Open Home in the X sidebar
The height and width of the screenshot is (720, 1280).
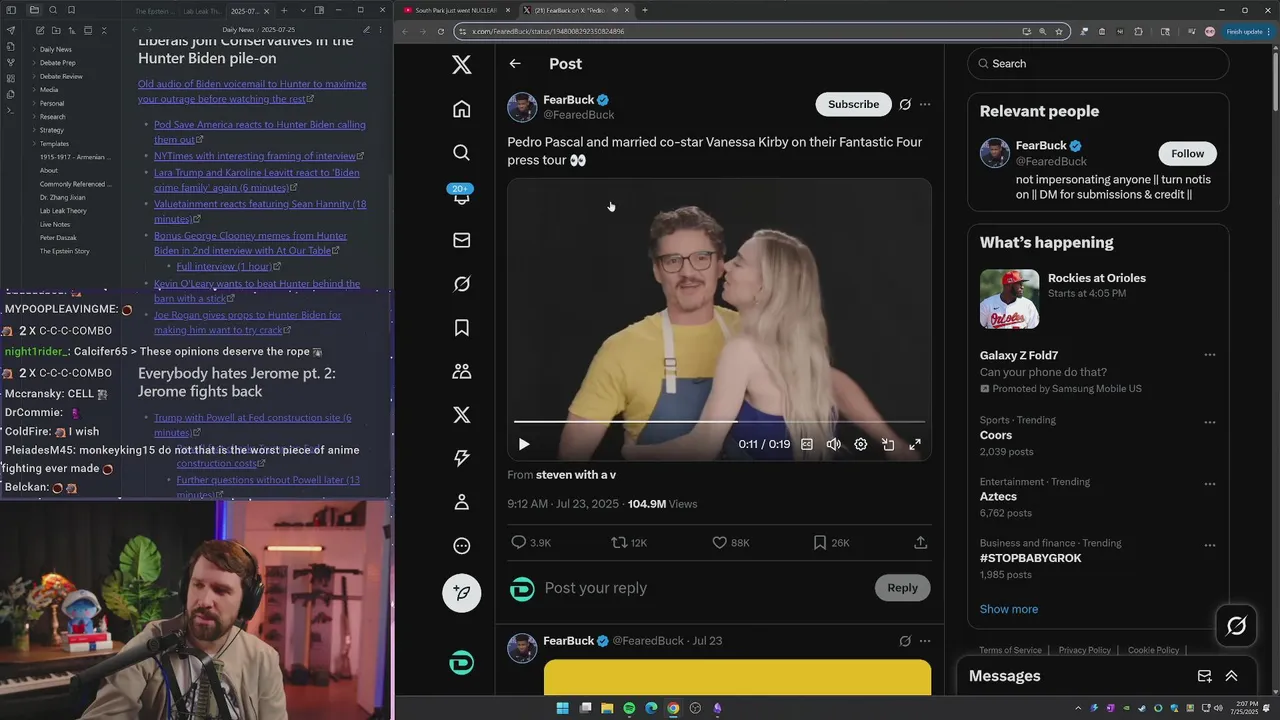pos(461,109)
